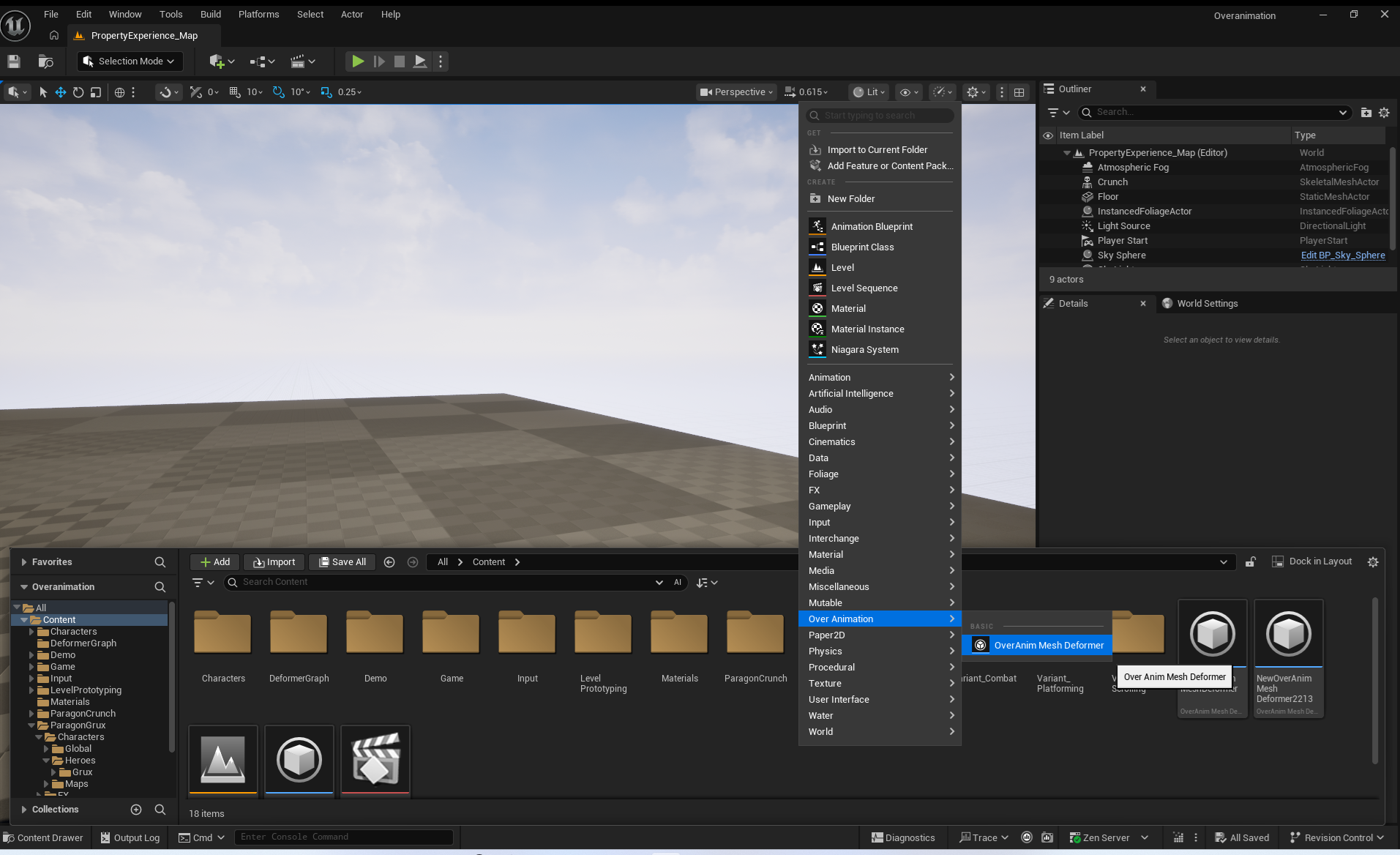Image resolution: width=1400 pixels, height=855 pixels.
Task: Start Play in Editor with green arrow
Action: (357, 61)
